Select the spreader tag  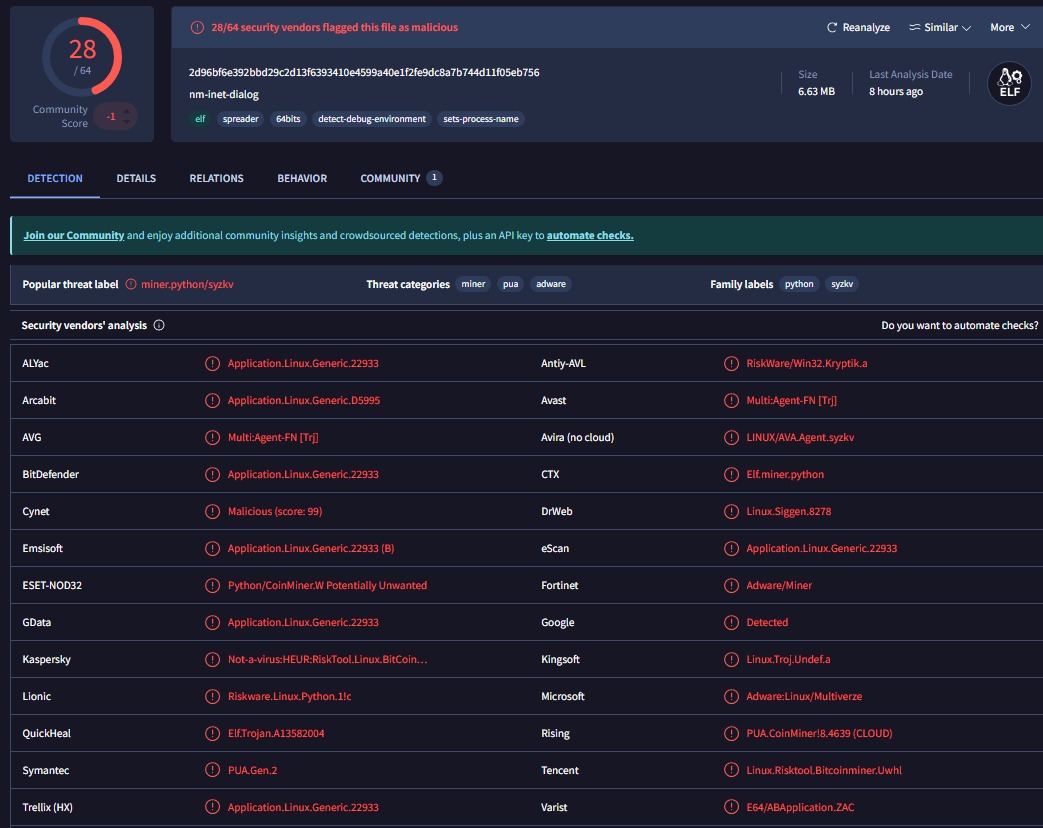(x=240, y=119)
